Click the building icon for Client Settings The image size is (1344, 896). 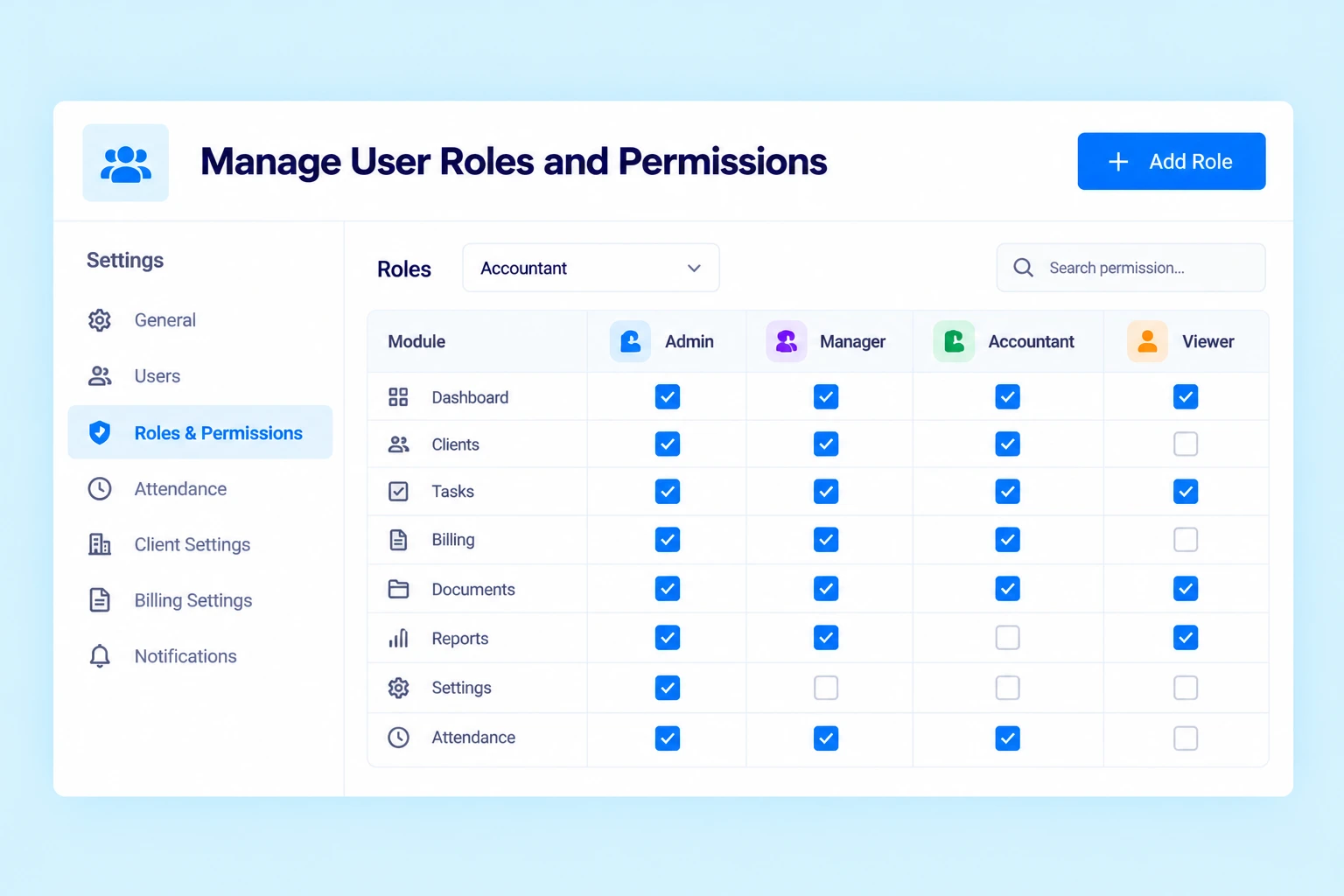coord(100,544)
